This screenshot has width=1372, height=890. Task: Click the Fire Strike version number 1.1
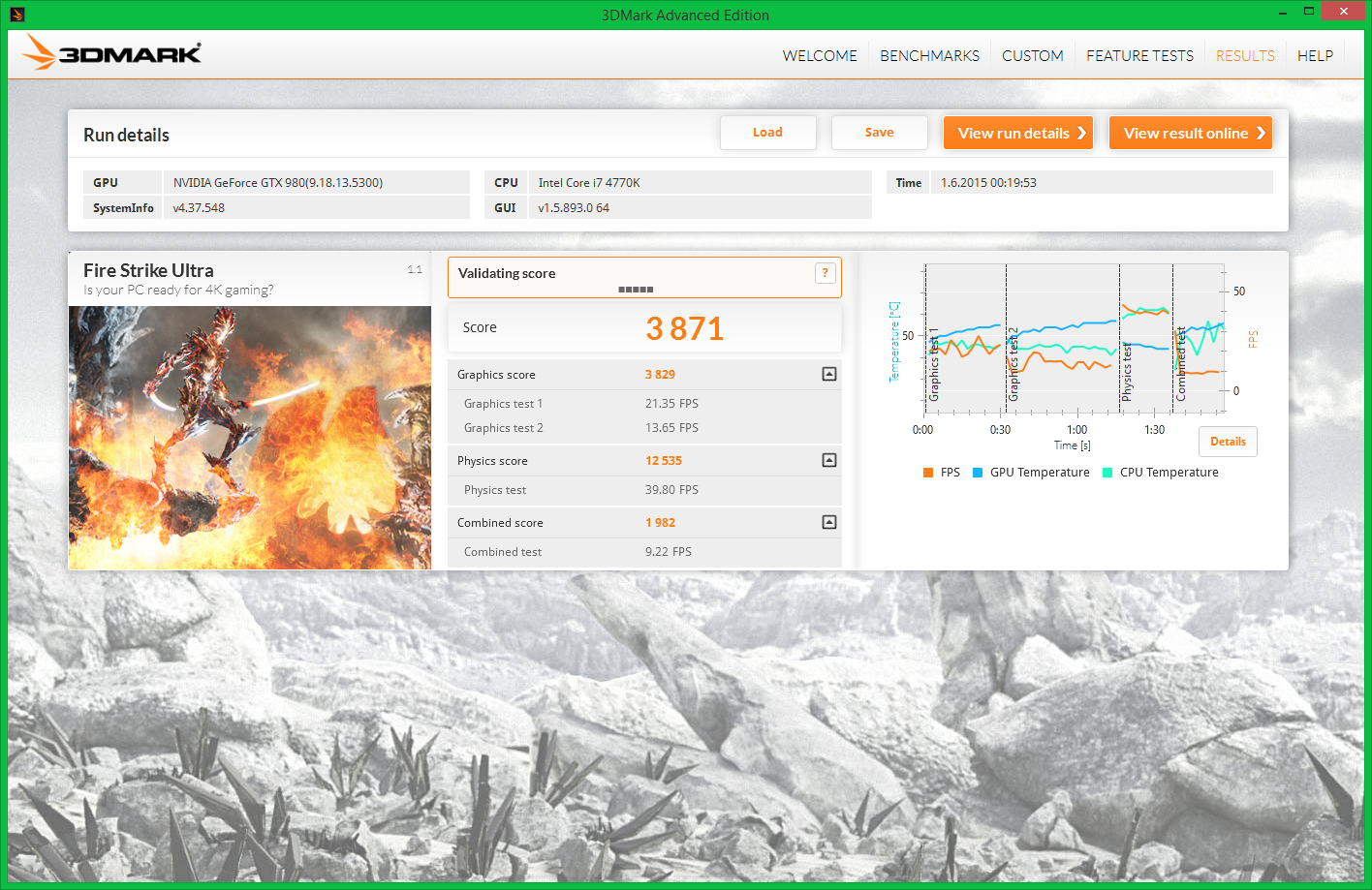[415, 269]
